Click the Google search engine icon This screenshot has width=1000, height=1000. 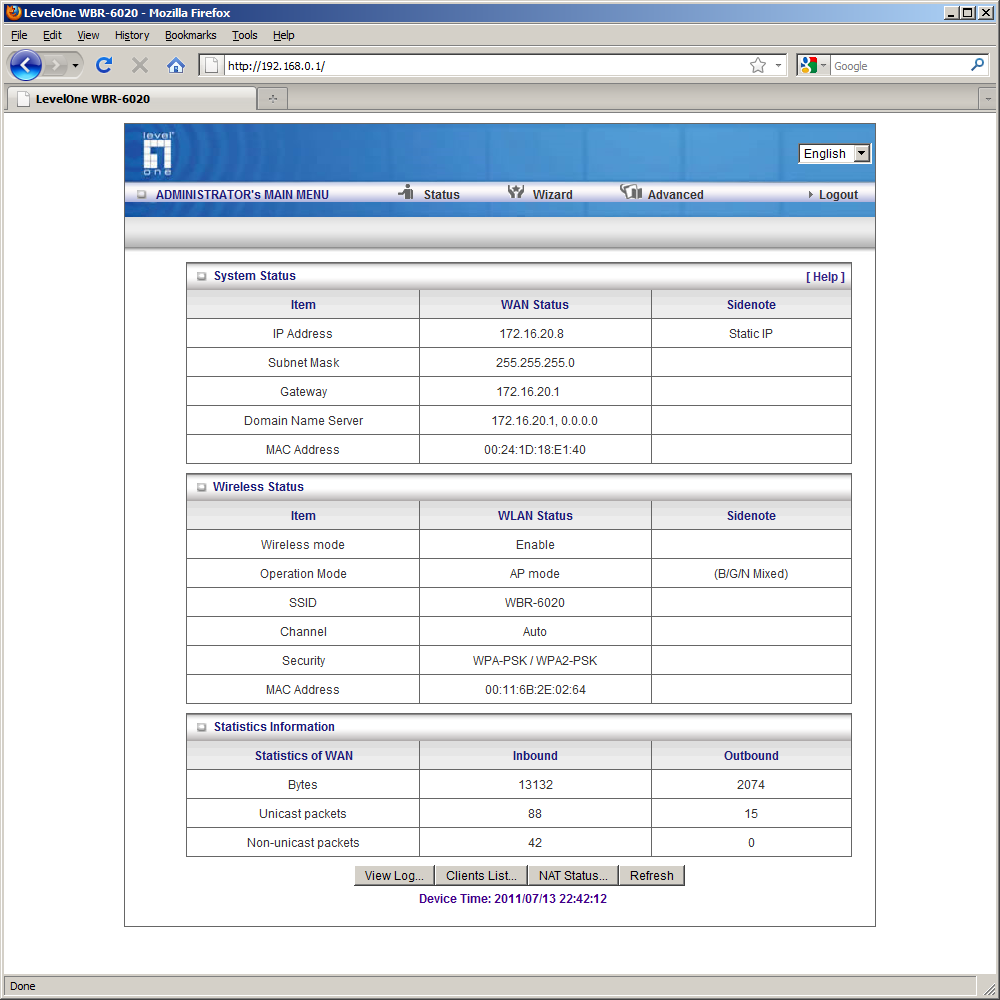(809, 65)
